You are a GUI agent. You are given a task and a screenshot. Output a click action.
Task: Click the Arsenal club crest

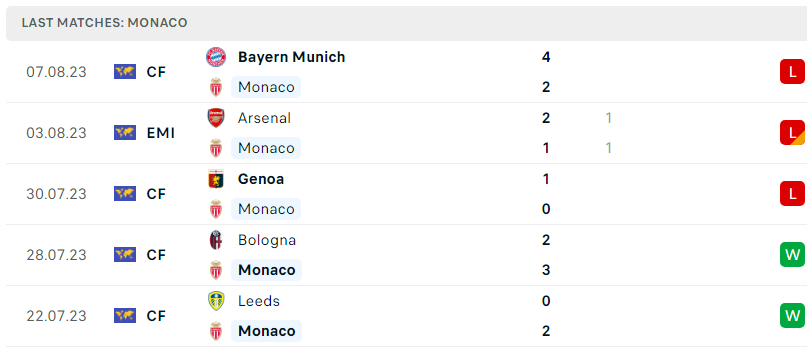pos(216,118)
